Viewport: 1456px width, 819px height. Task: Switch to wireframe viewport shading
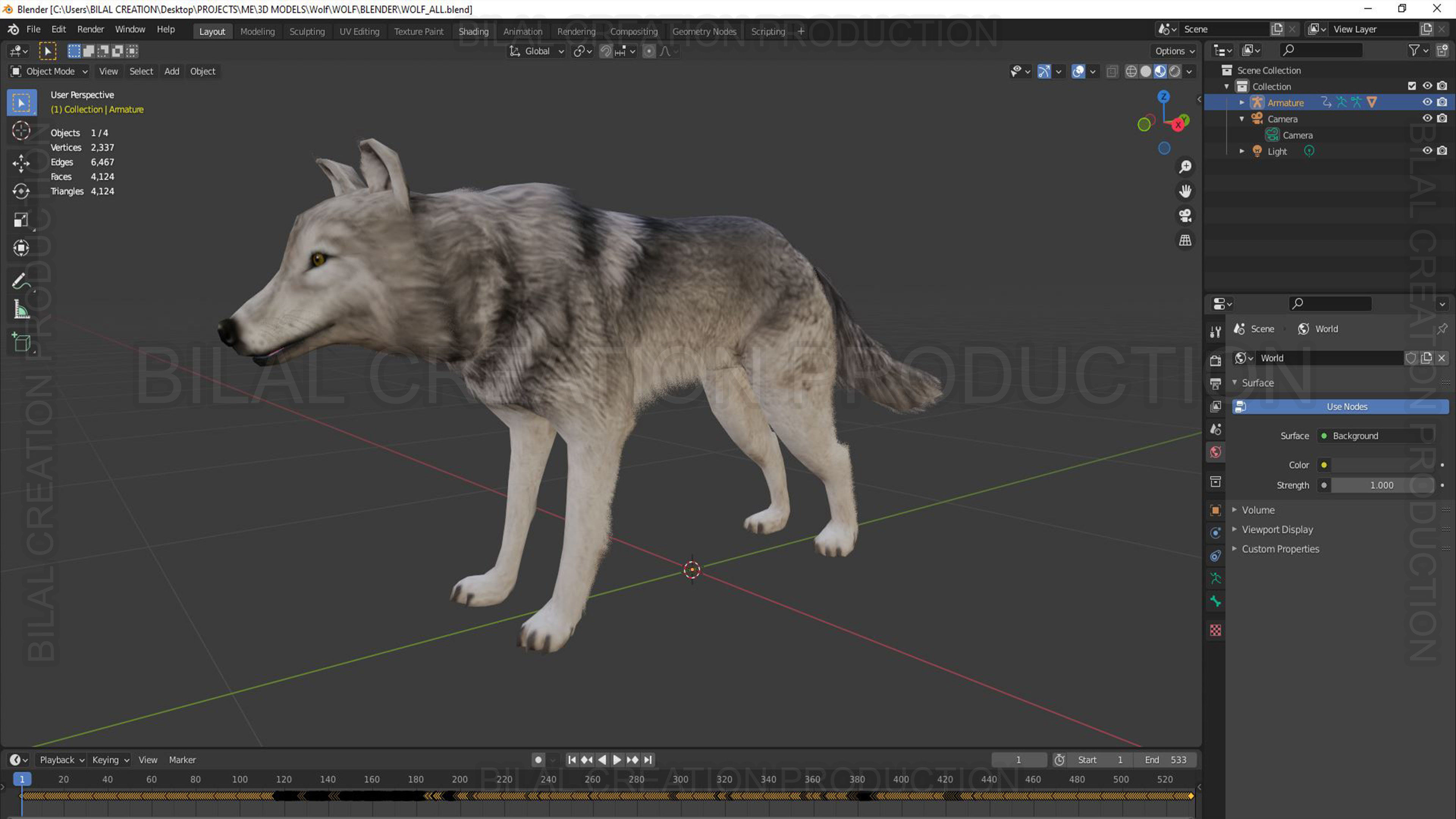point(1131,71)
